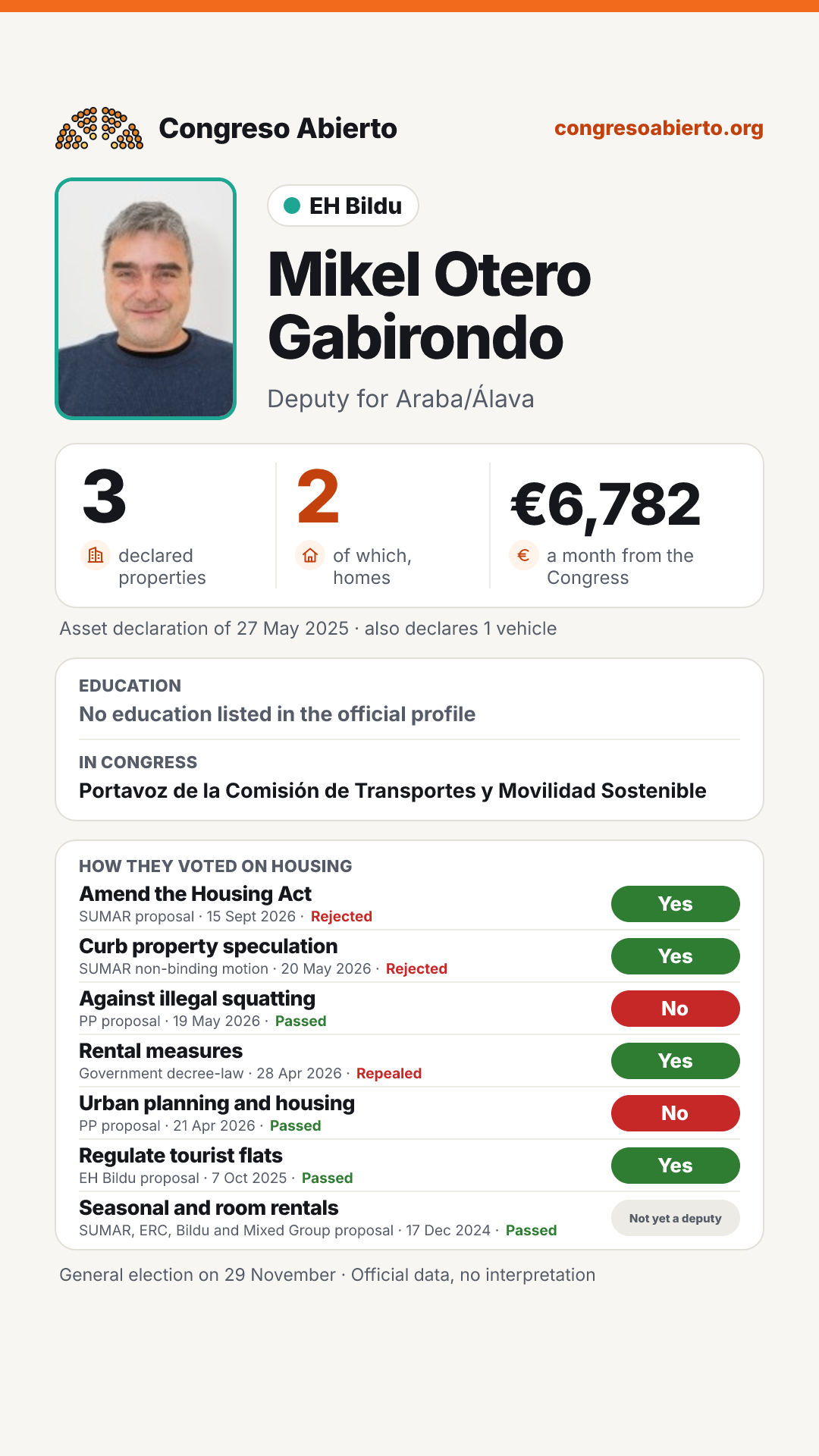Click Yes vote for Regulate tourist flats

pos(676,1166)
